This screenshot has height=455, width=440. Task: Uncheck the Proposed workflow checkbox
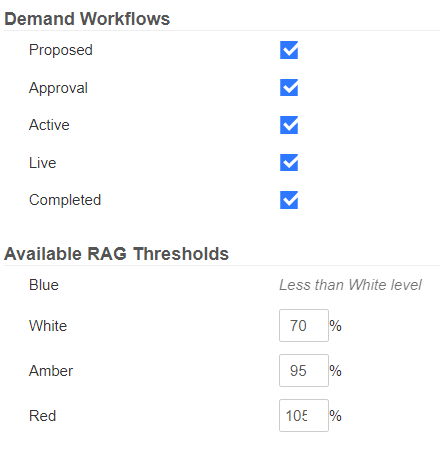(x=289, y=50)
